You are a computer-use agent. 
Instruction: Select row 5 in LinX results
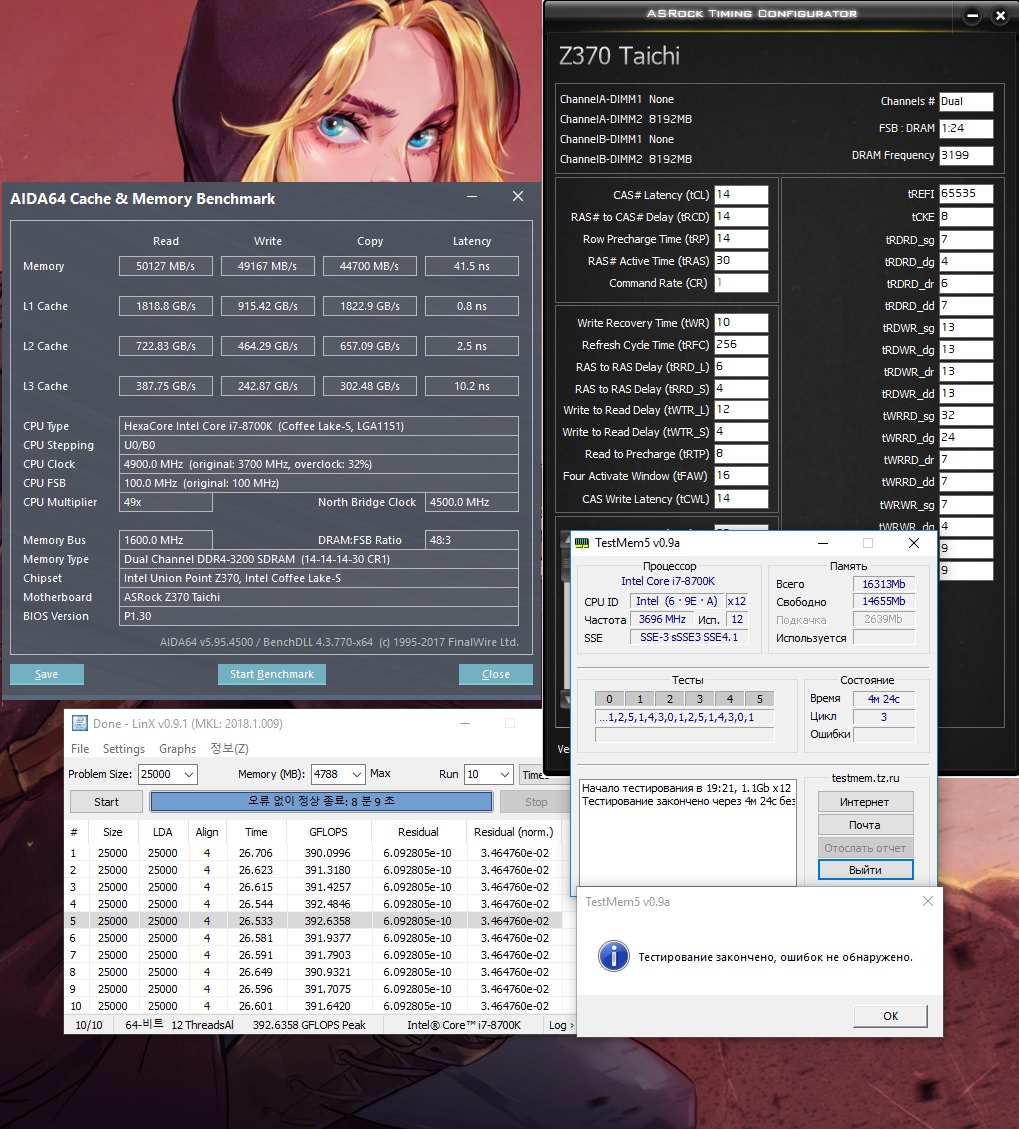point(313,921)
